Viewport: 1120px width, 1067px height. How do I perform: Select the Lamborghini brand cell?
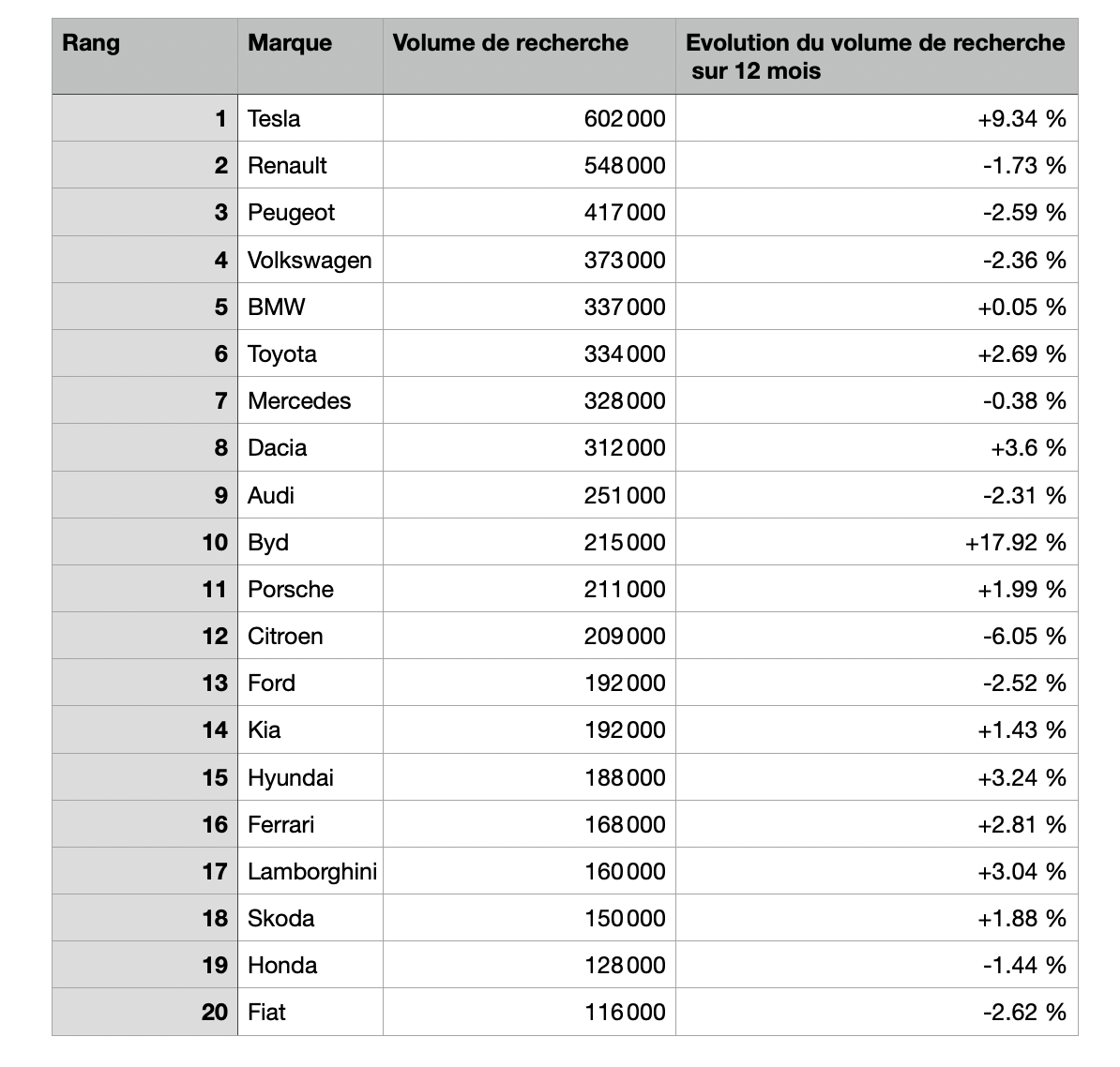pyautogui.click(x=311, y=872)
